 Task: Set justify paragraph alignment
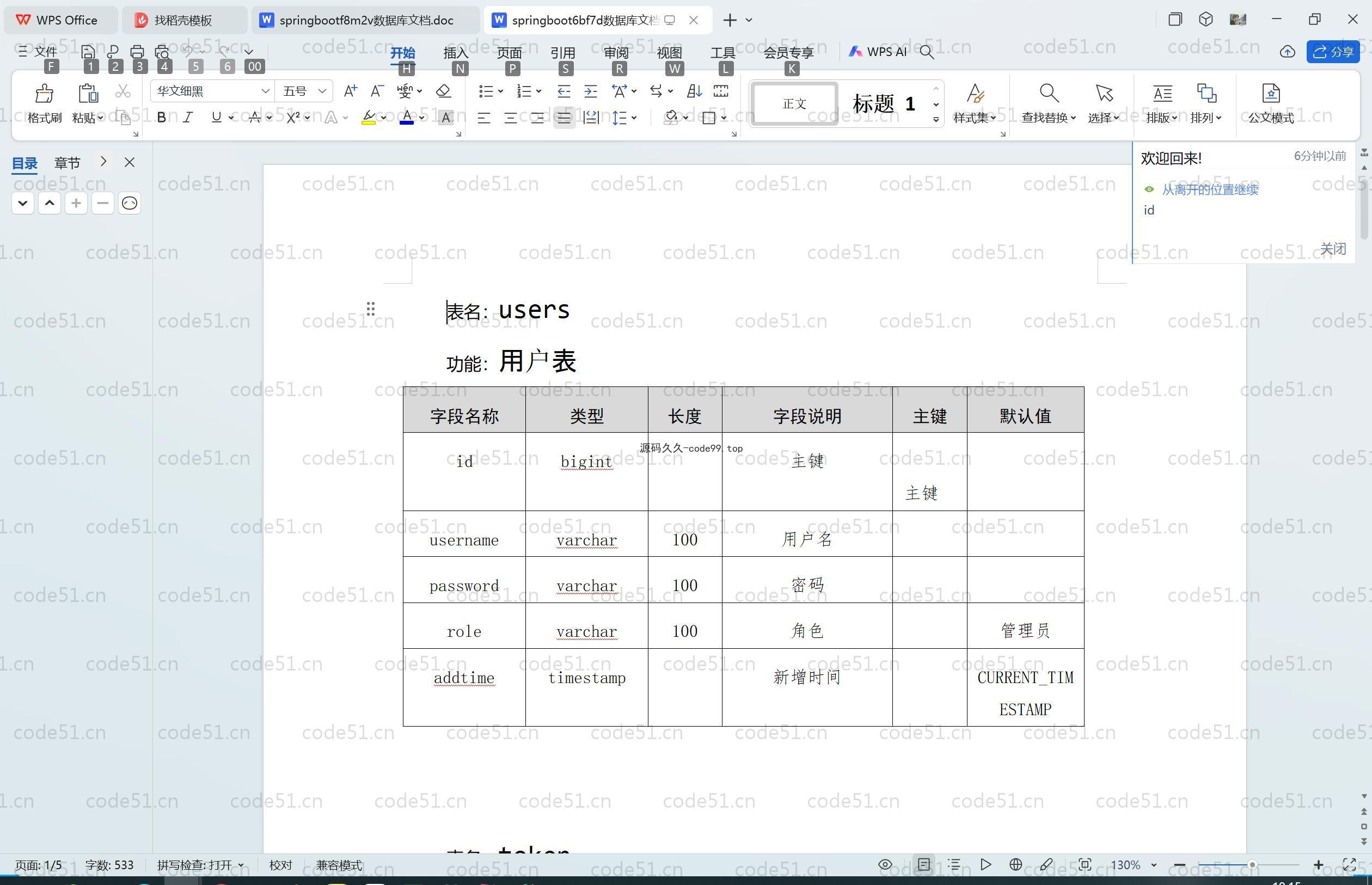(x=564, y=118)
